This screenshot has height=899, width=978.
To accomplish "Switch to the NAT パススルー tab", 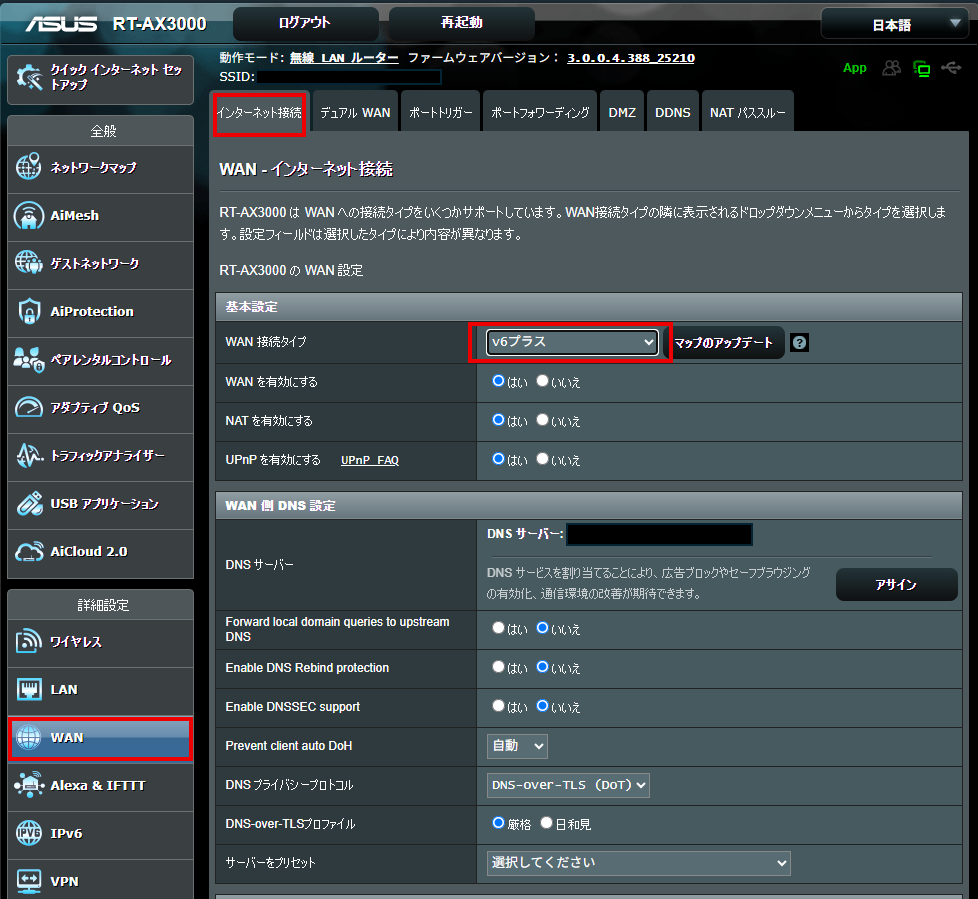I will [747, 112].
